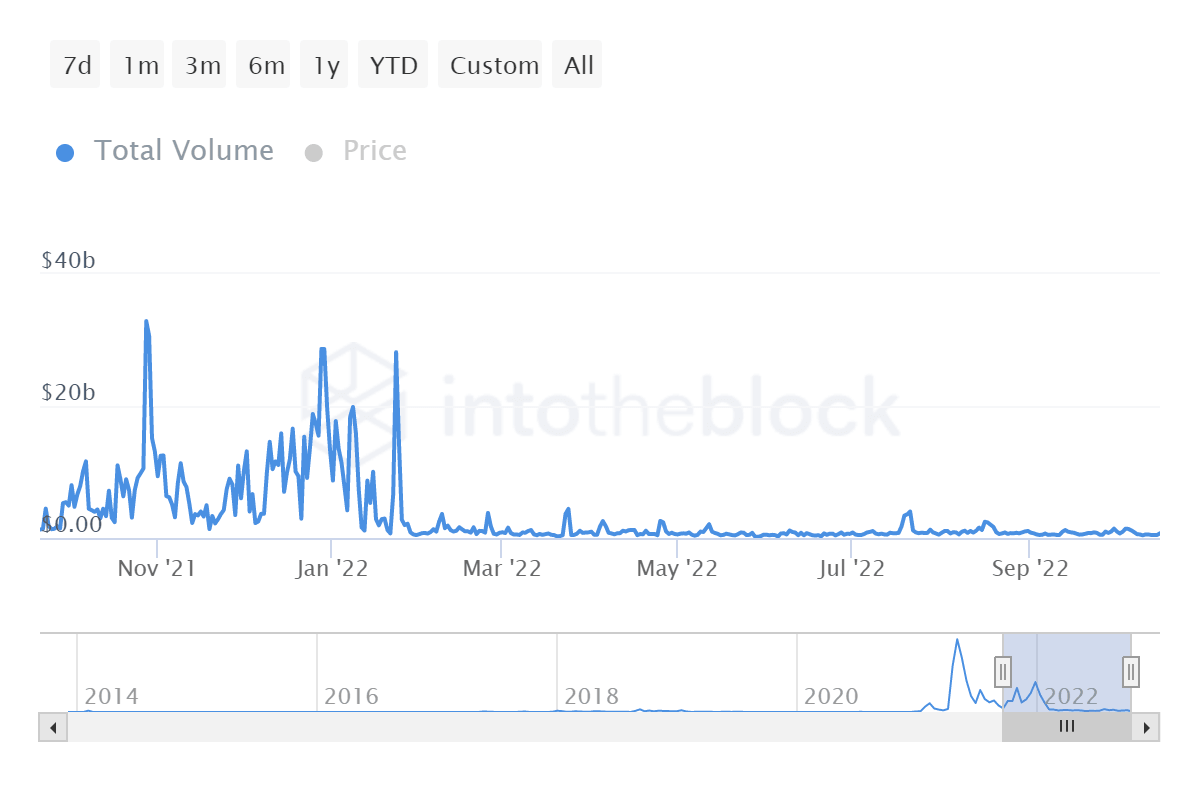
Task: Show All historical data
Action: pos(578,66)
